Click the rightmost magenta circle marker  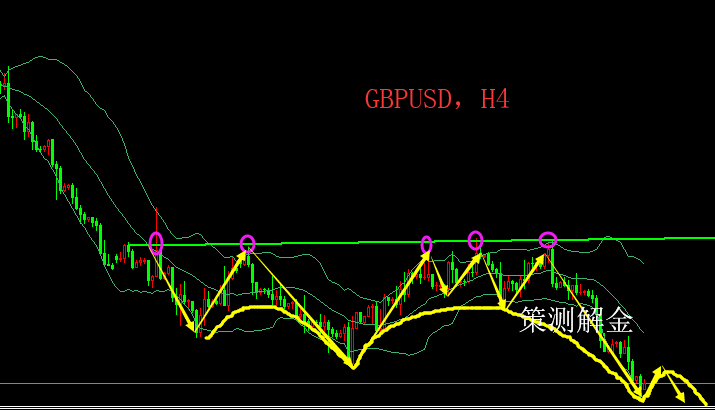pyautogui.click(x=548, y=239)
